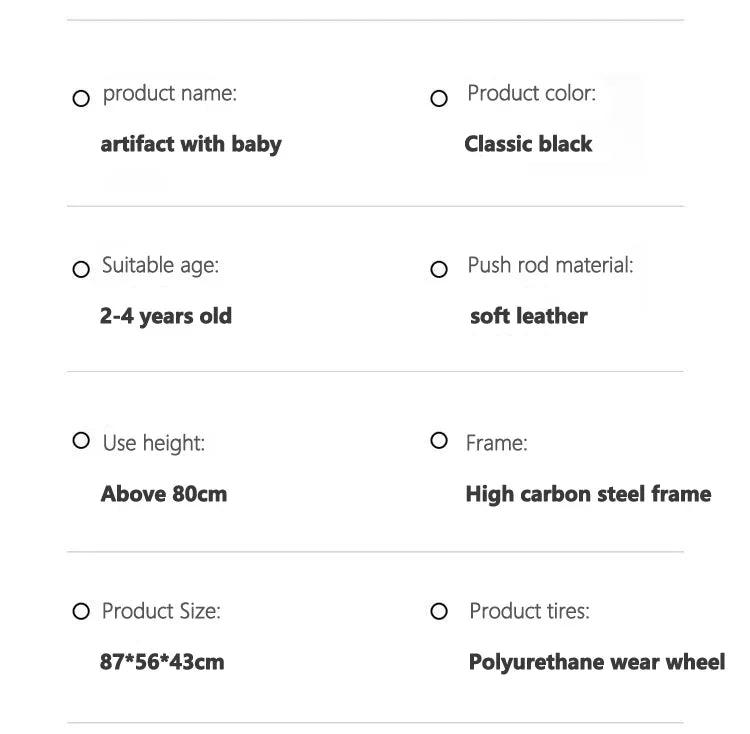The height and width of the screenshot is (734, 750).
Task: Select the circle next to Suitable age
Action: click(81, 270)
